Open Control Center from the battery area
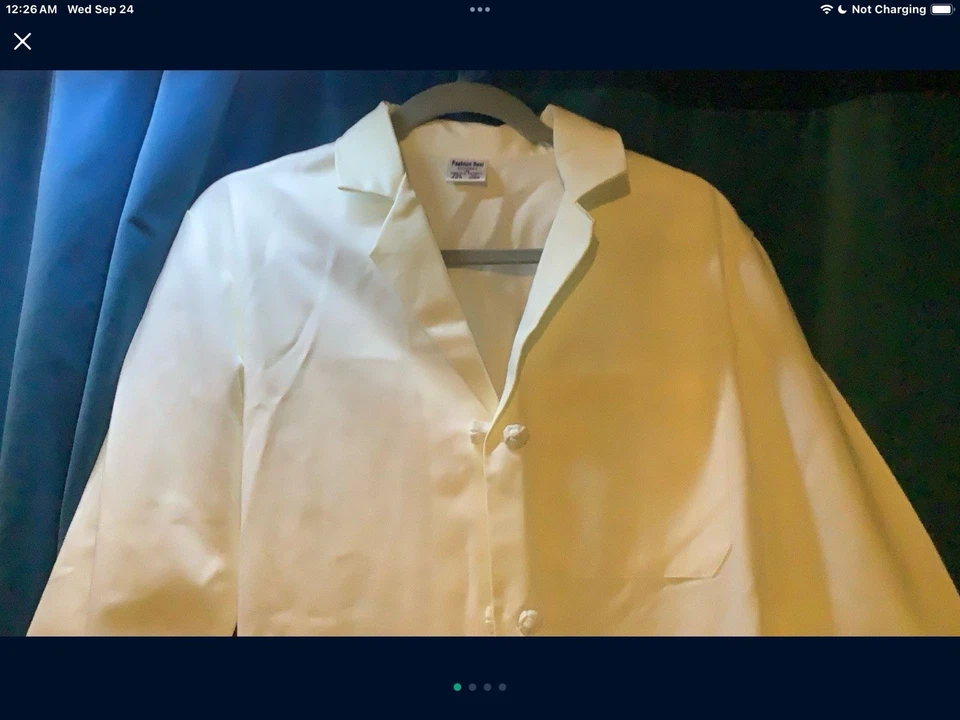This screenshot has width=960, height=720. pos(939,9)
